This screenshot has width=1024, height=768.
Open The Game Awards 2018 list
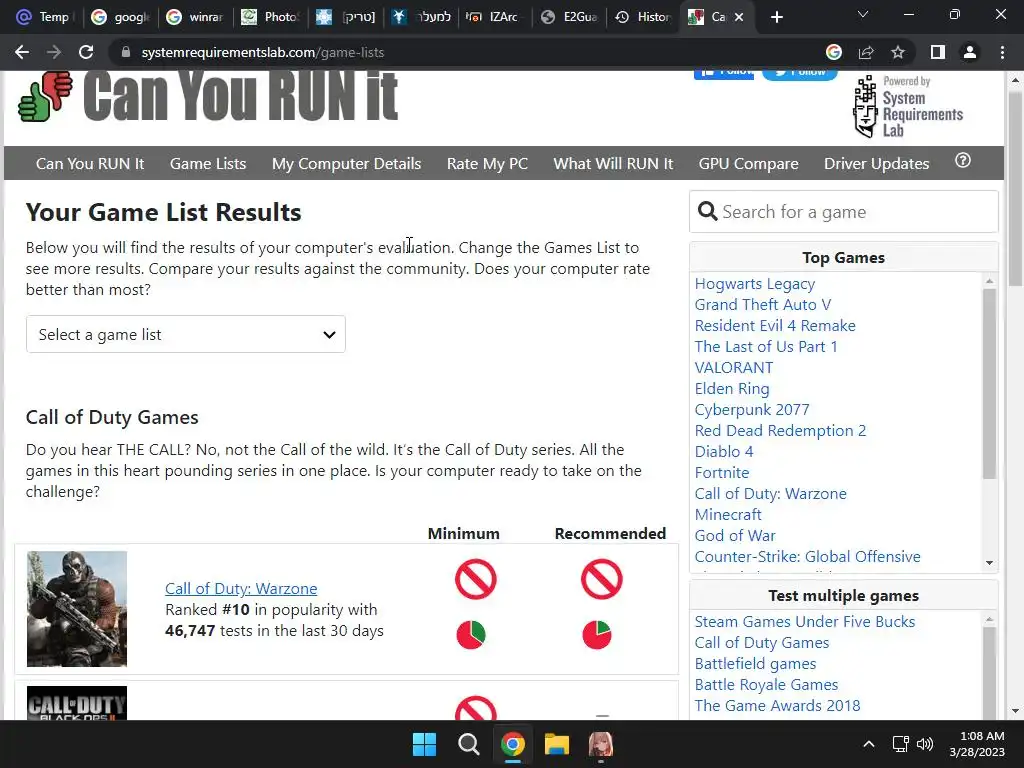click(x=777, y=705)
